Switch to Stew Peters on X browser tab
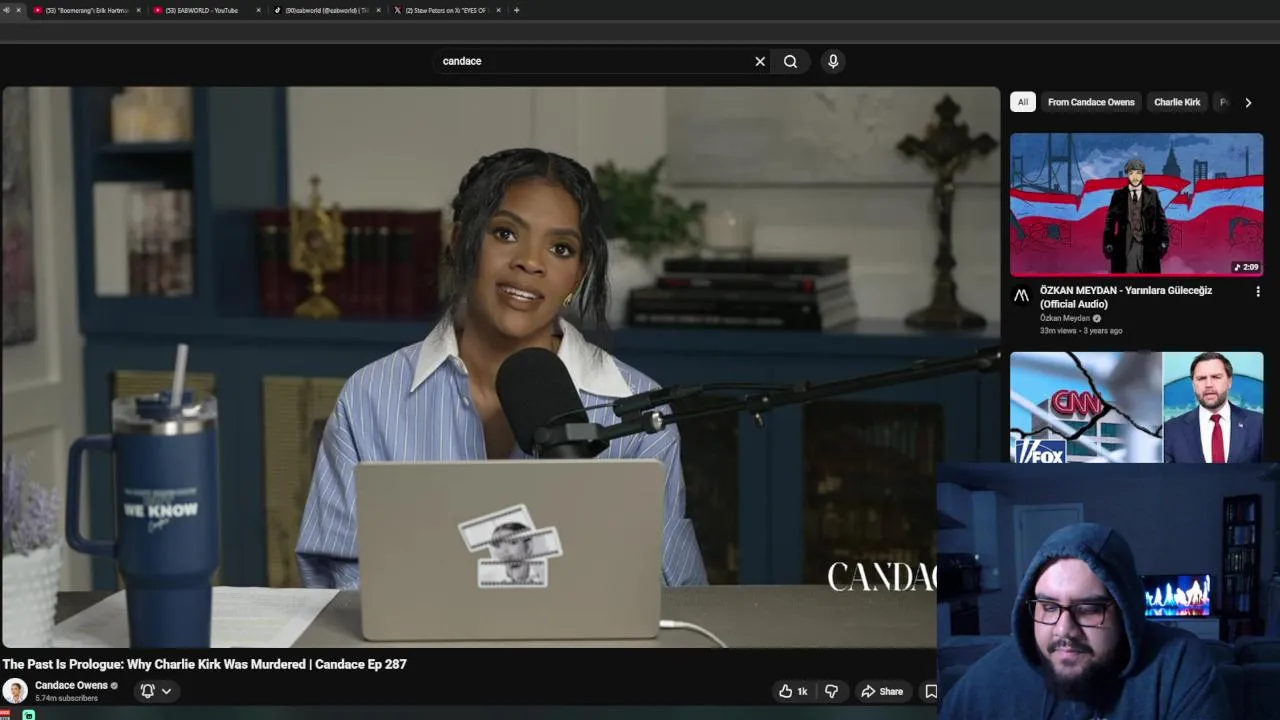Image resolution: width=1280 pixels, height=720 pixels. point(445,10)
